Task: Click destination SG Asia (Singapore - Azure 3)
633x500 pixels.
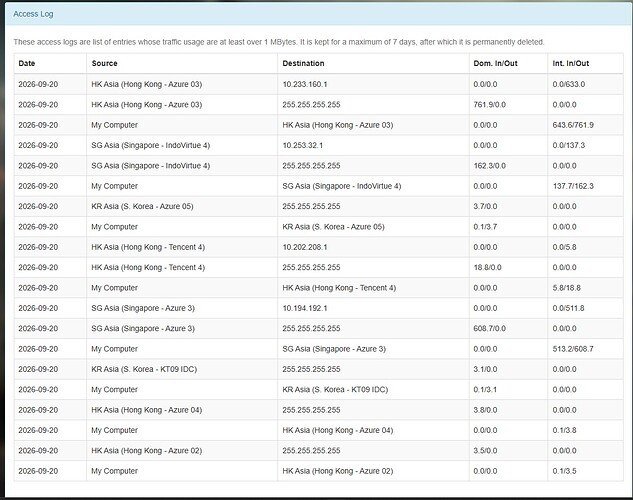Action: coord(334,349)
